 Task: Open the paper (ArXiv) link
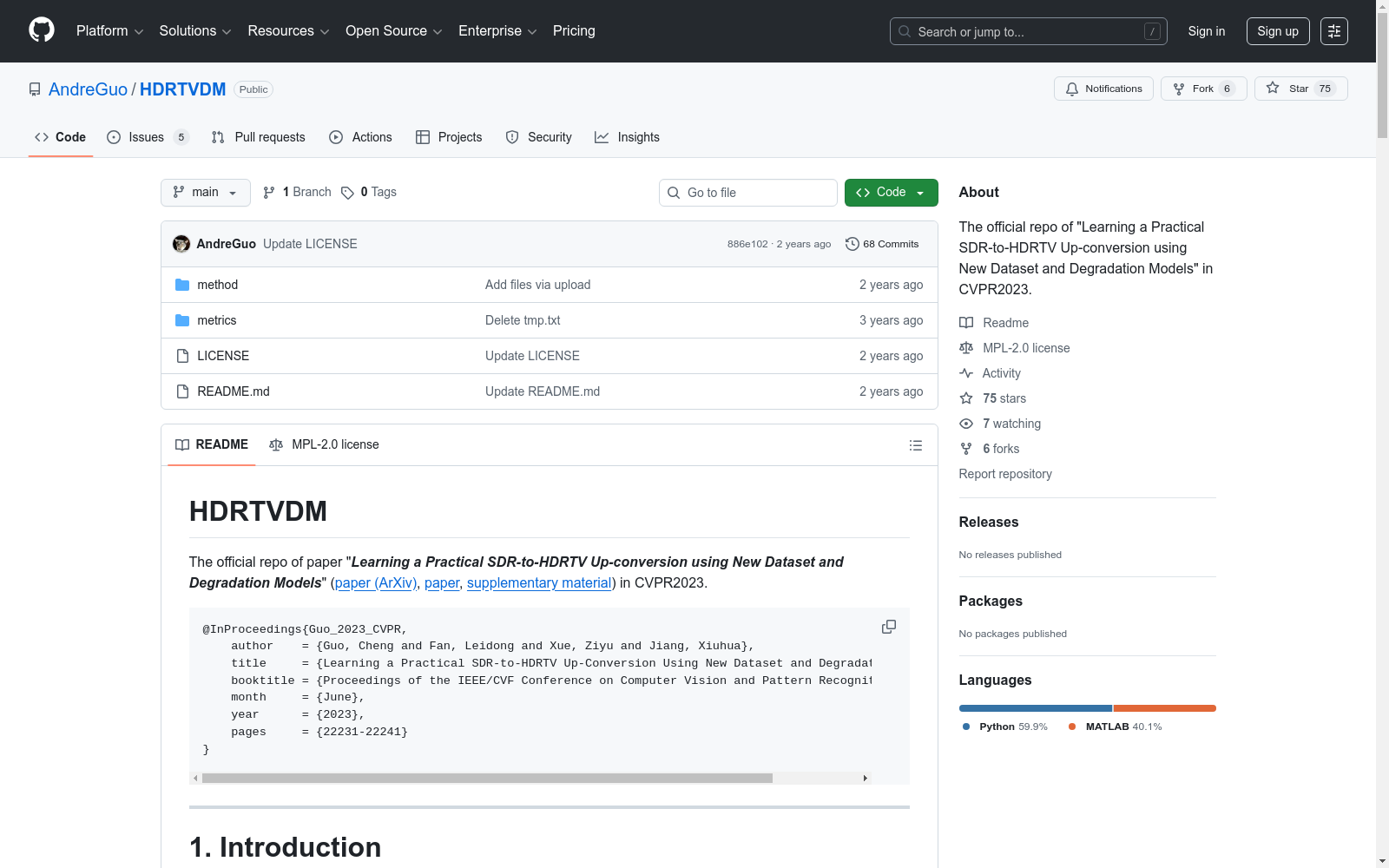[x=376, y=583]
